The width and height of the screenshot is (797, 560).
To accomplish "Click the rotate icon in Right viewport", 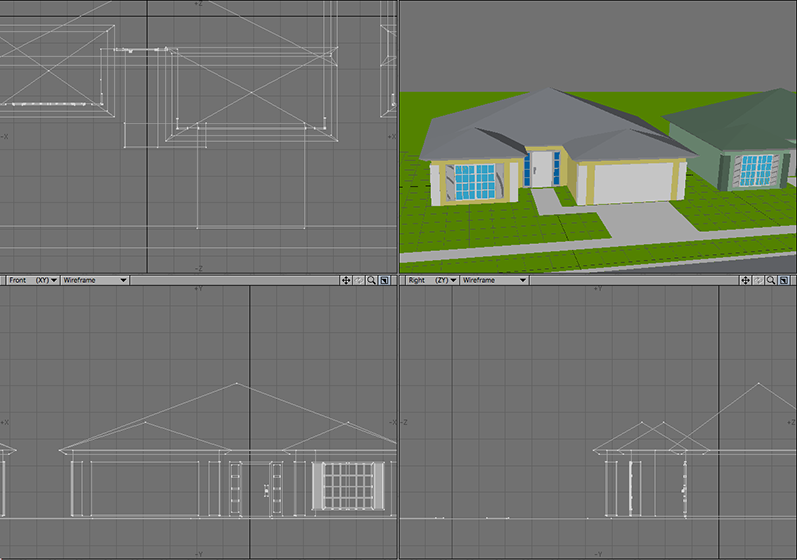I will tap(758, 281).
